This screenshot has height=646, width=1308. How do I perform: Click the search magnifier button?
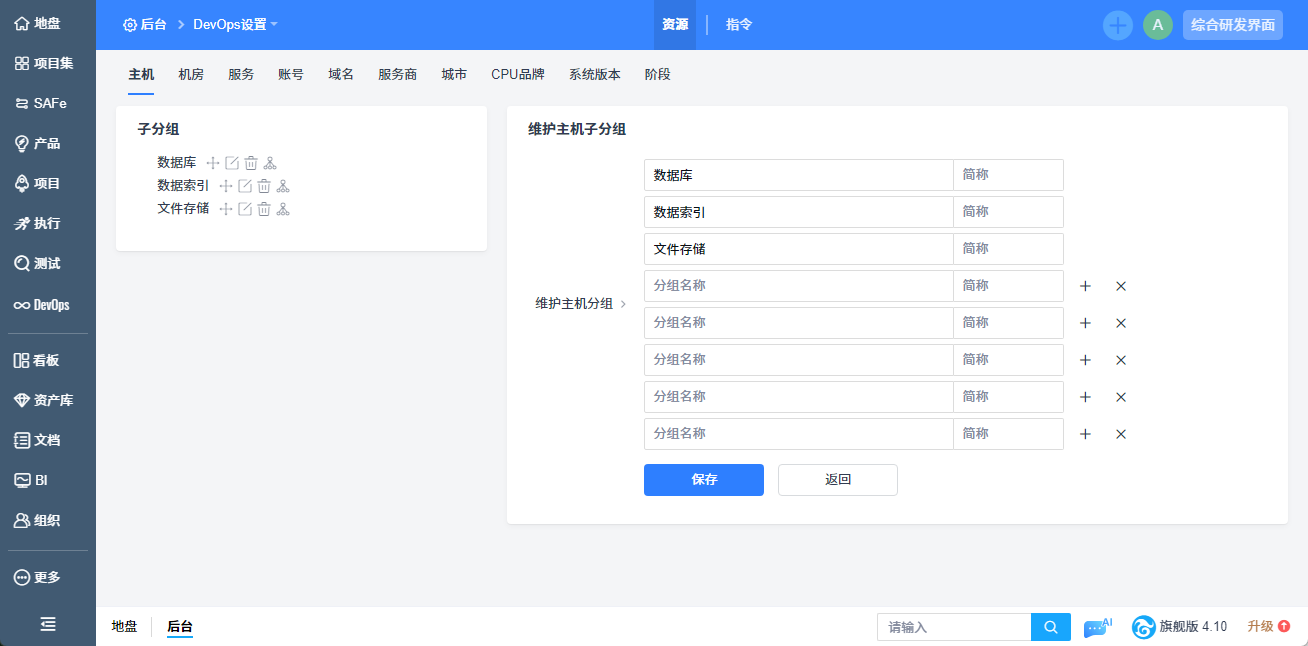[1051, 627]
